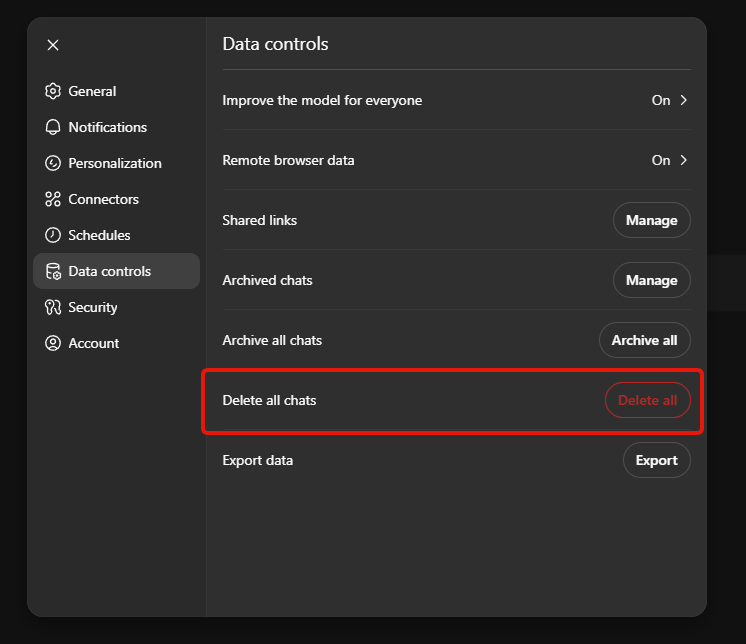The image size is (746, 644).
Task: Select the Personalization label in sidebar
Action: pos(115,163)
